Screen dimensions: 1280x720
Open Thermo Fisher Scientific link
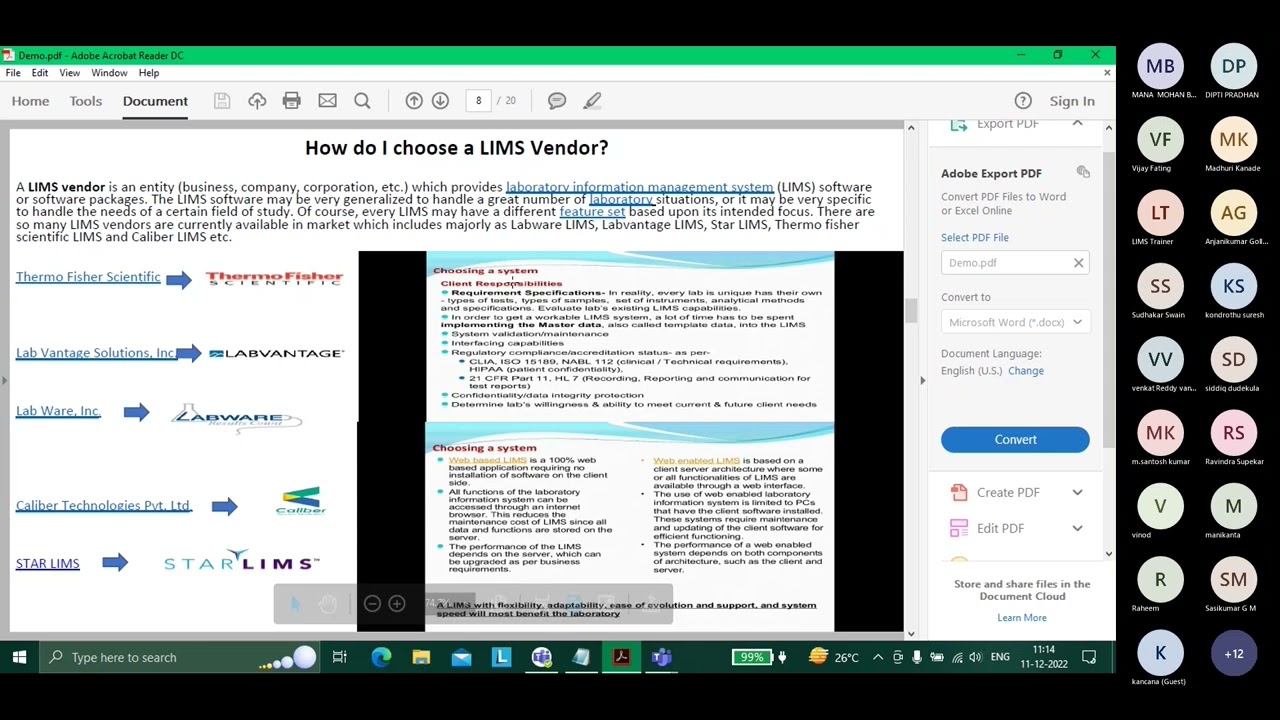(x=88, y=277)
